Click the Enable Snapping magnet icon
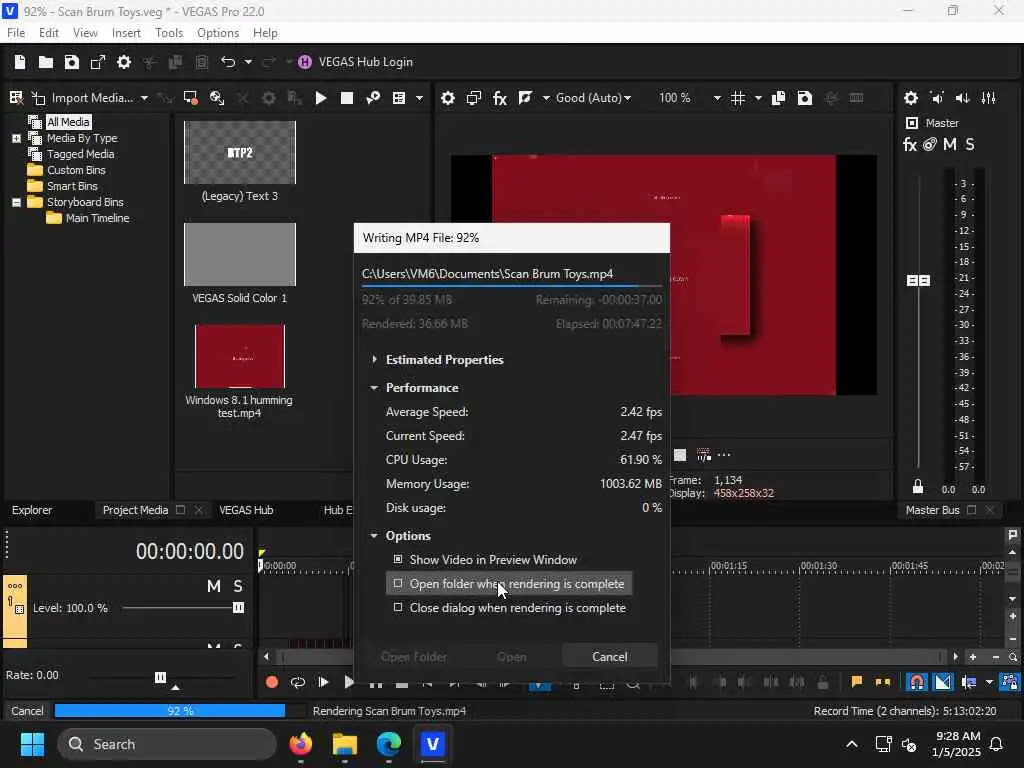Image resolution: width=1024 pixels, height=768 pixels. pos(917,682)
